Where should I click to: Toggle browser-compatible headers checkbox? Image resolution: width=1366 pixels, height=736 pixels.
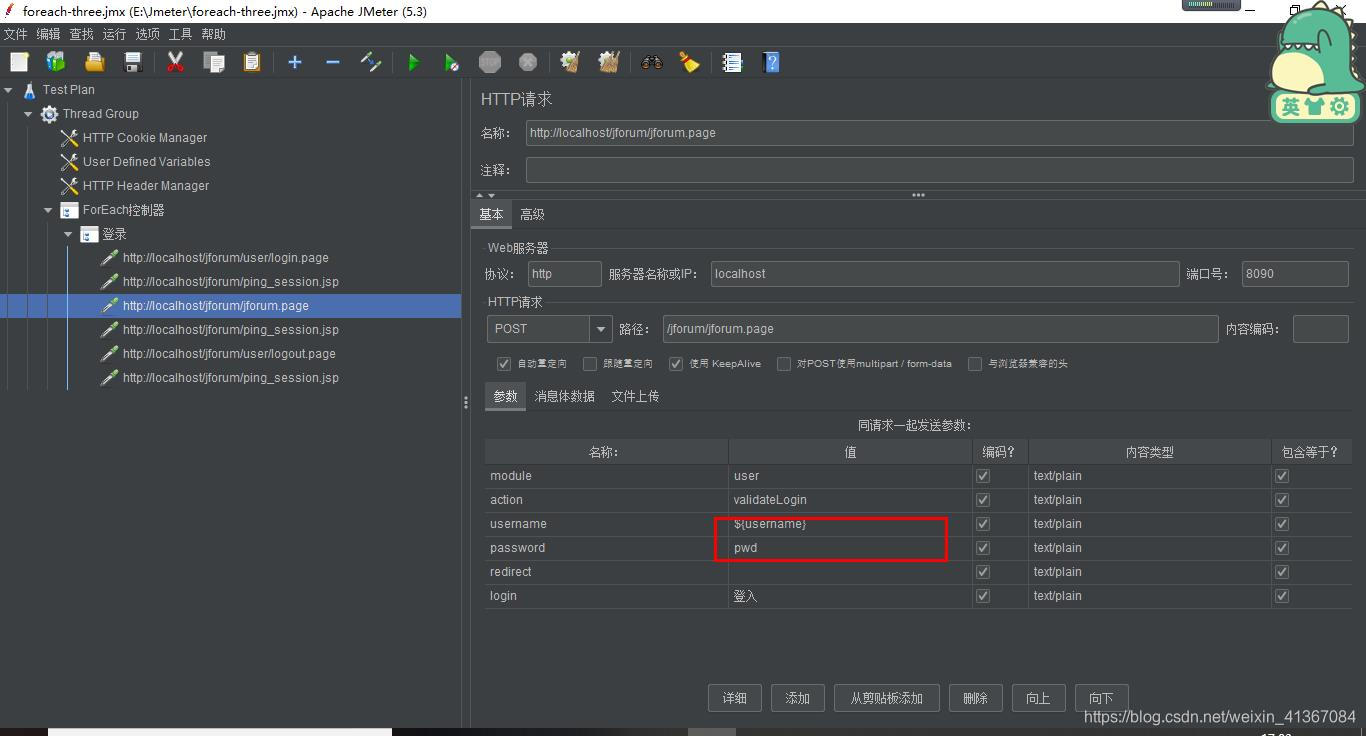pyautogui.click(x=975, y=364)
